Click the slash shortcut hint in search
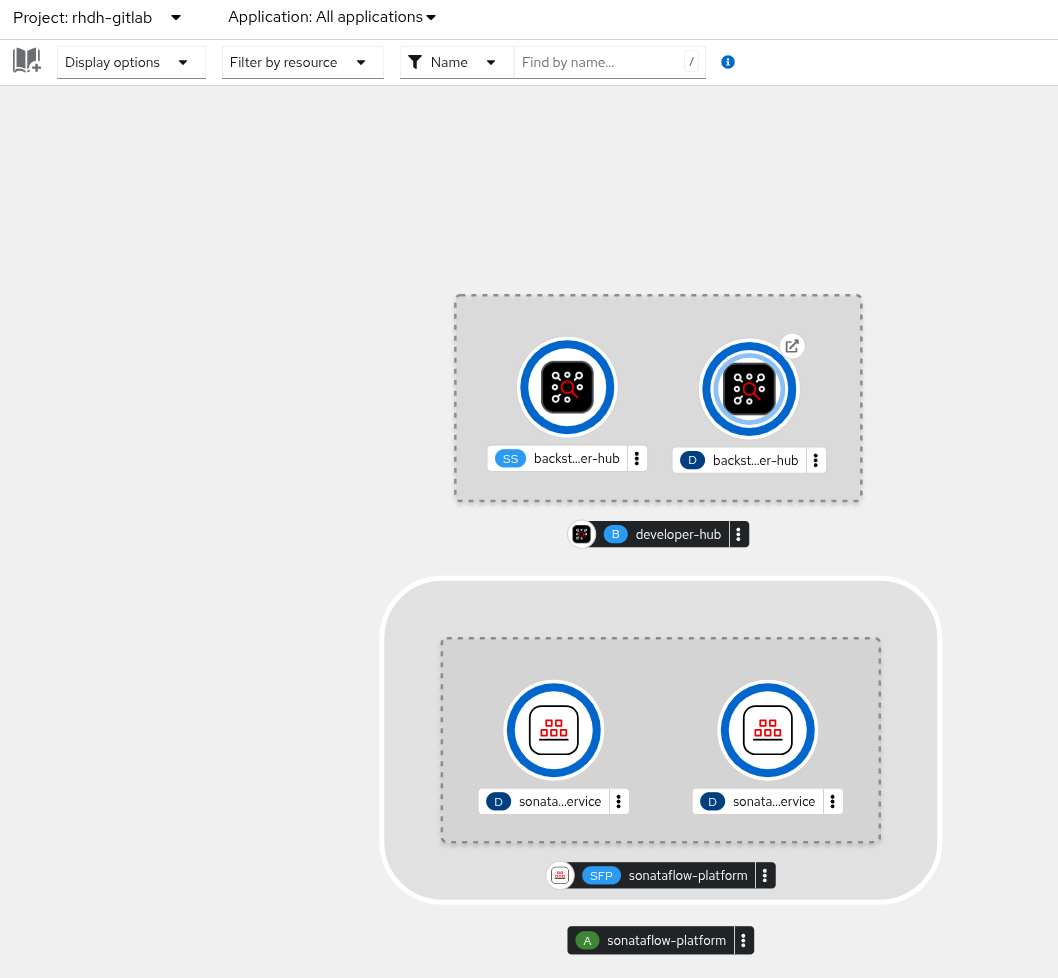 pyautogui.click(x=691, y=62)
